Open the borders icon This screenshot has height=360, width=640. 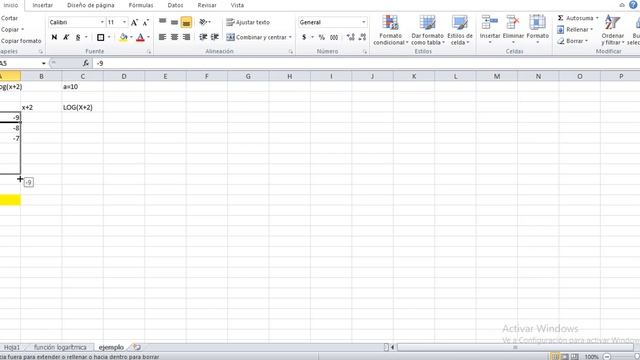point(100,37)
